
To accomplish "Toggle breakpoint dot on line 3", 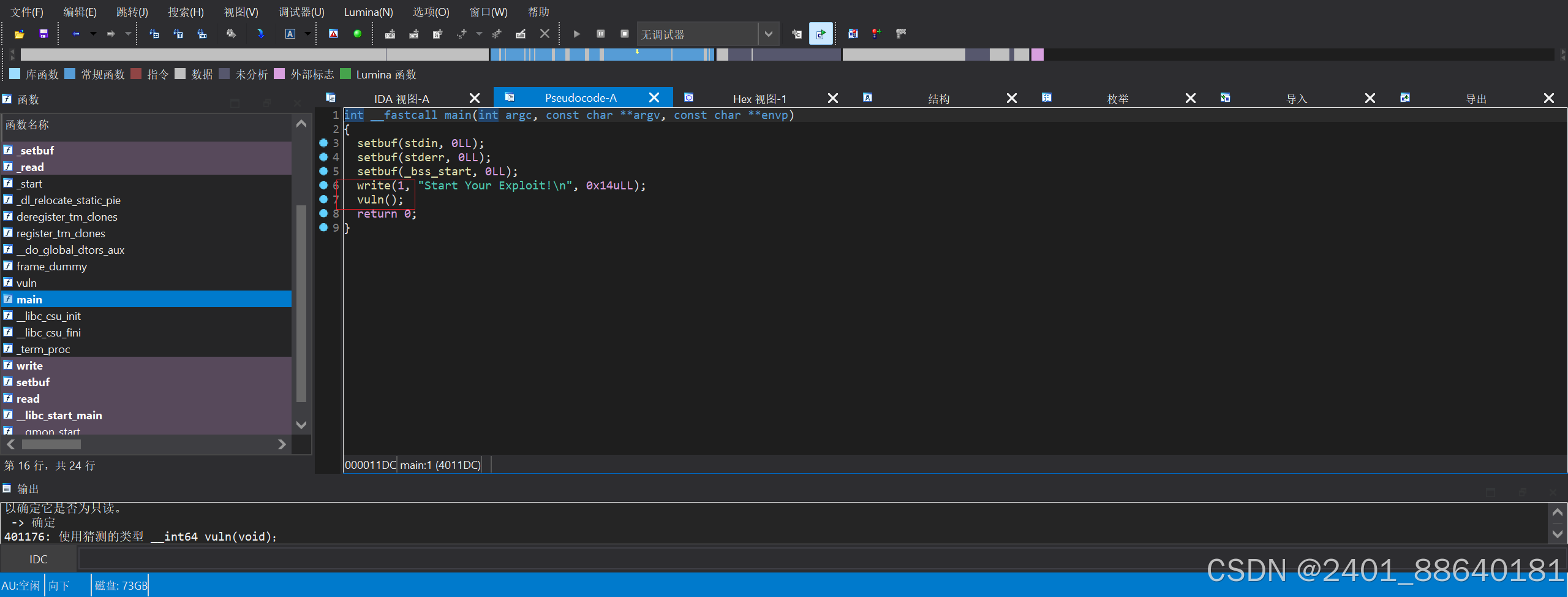I will pyautogui.click(x=324, y=143).
